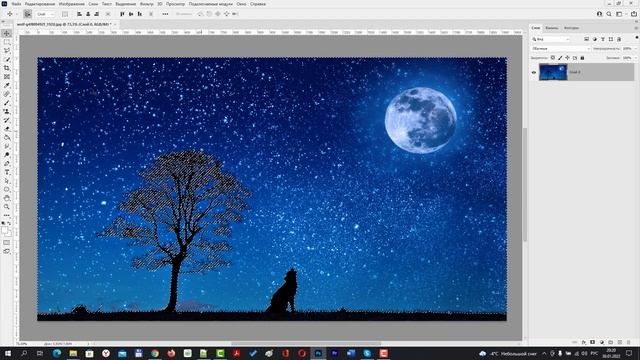Viewport: 640px width, 360px height.
Task: Click the align top edges icon
Action: click(122, 14)
